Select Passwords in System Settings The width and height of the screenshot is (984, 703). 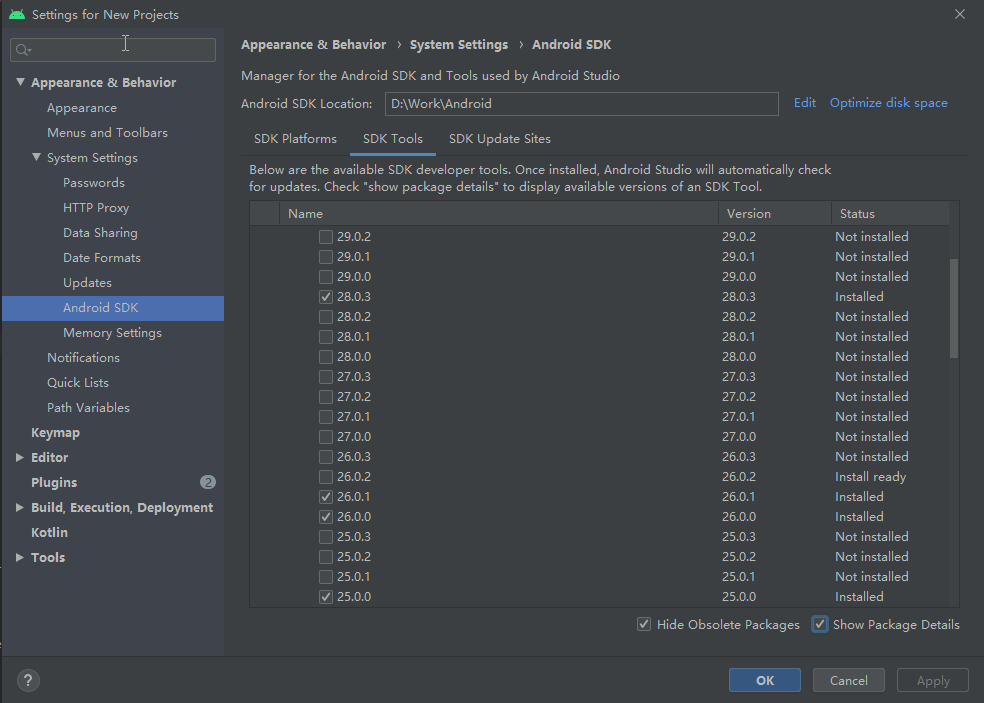pyautogui.click(x=94, y=183)
